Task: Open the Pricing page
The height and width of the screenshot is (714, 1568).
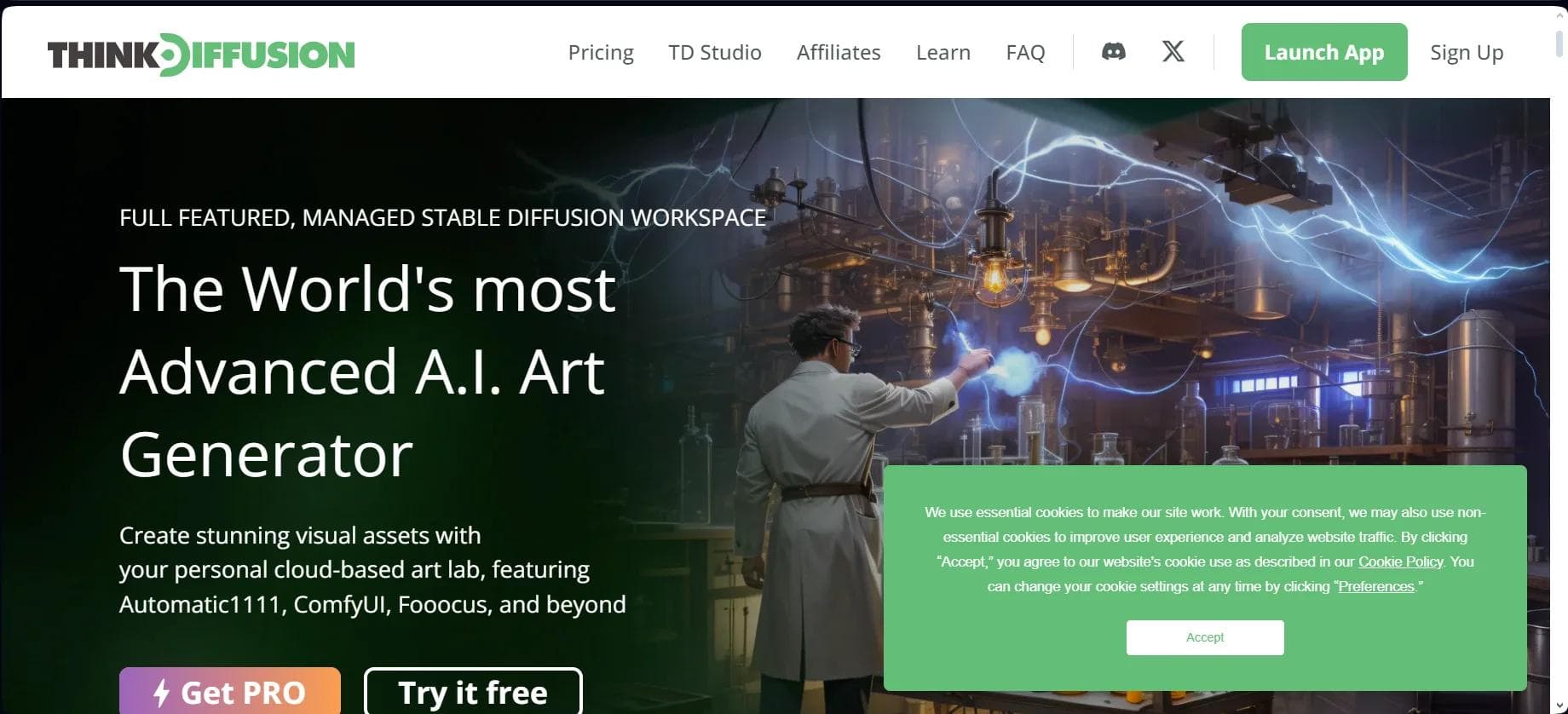Action: (601, 53)
